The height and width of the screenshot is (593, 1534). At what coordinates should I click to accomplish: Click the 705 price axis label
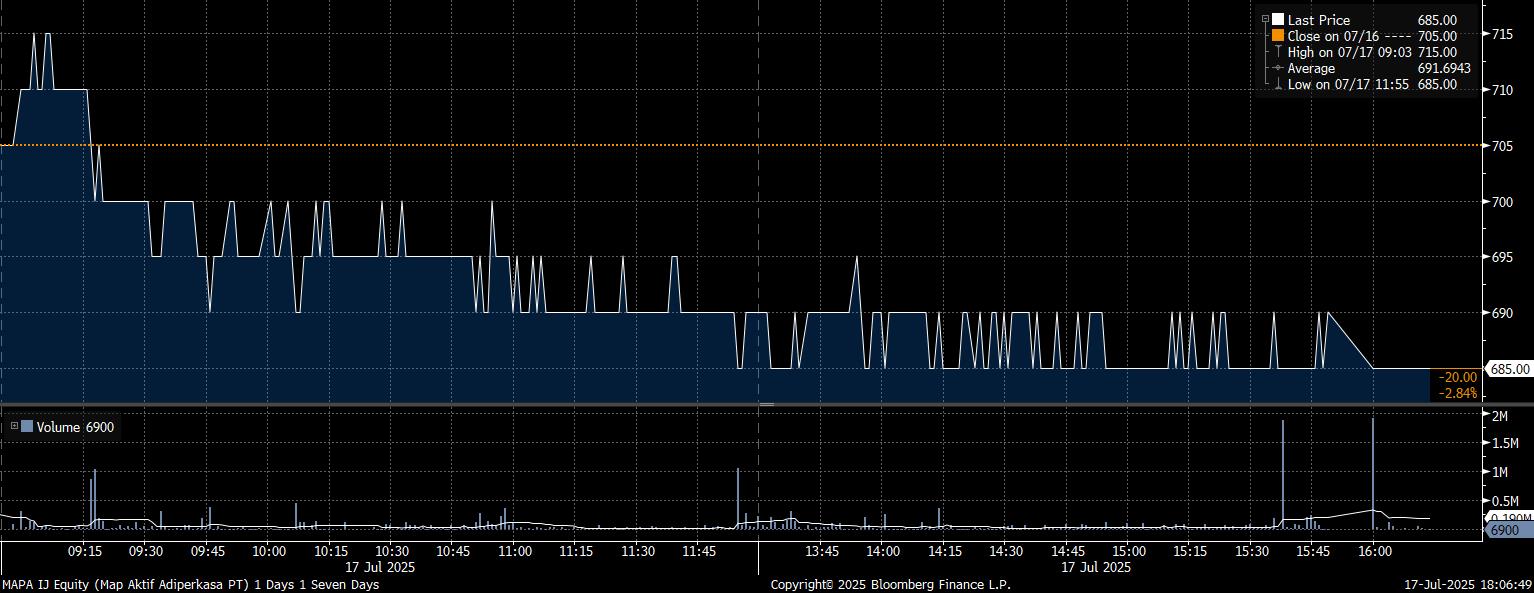tap(1502, 146)
